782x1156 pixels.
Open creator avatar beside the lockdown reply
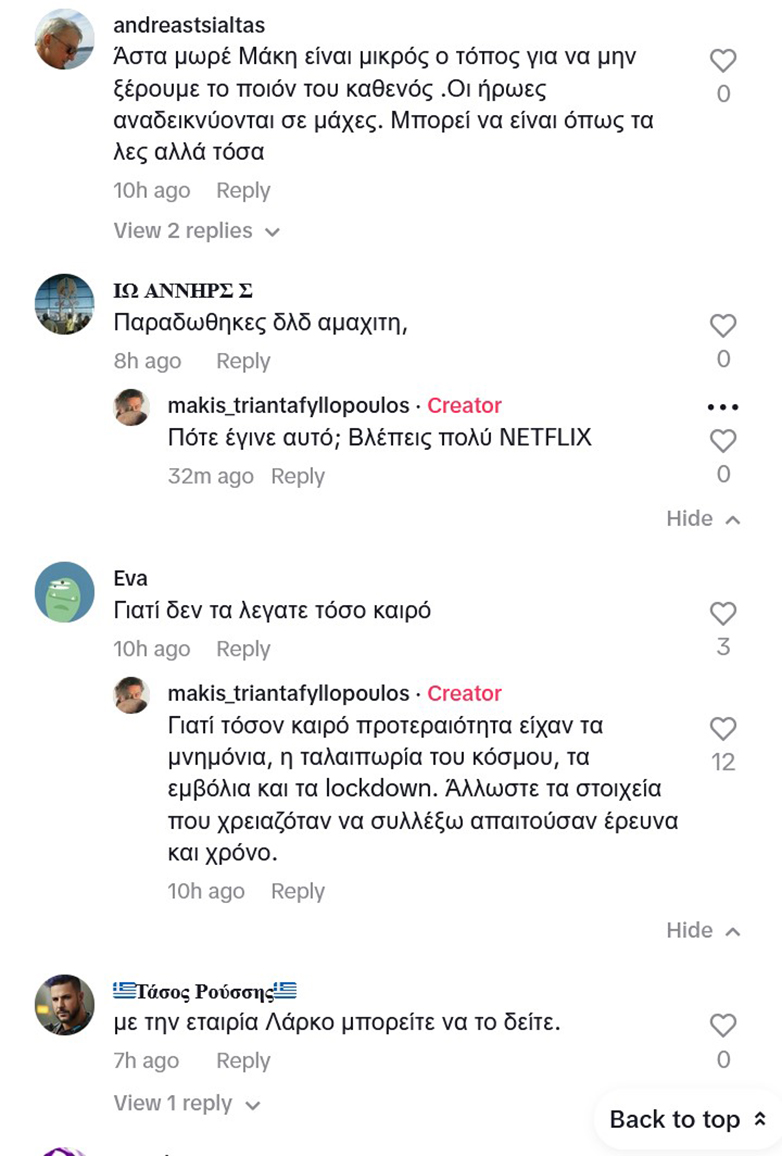point(131,695)
